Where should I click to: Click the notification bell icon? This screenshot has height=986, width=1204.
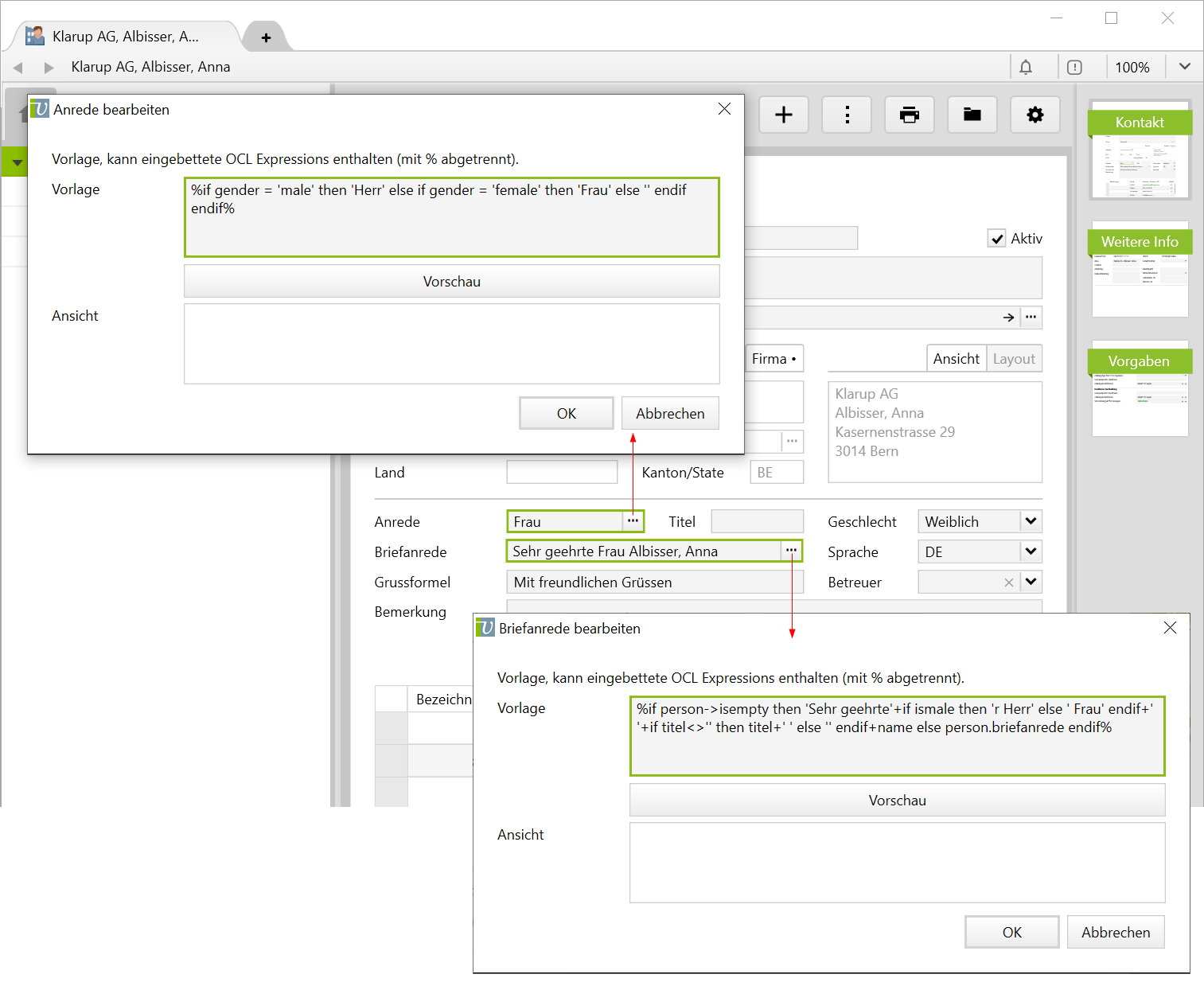tap(1026, 67)
